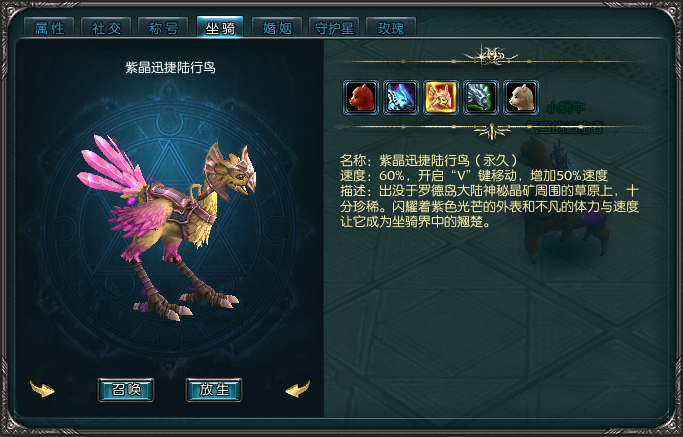This screenshot has width=683, height=437.
Task: Select the blue-purple armored mount icon
Action: point(401,98)
